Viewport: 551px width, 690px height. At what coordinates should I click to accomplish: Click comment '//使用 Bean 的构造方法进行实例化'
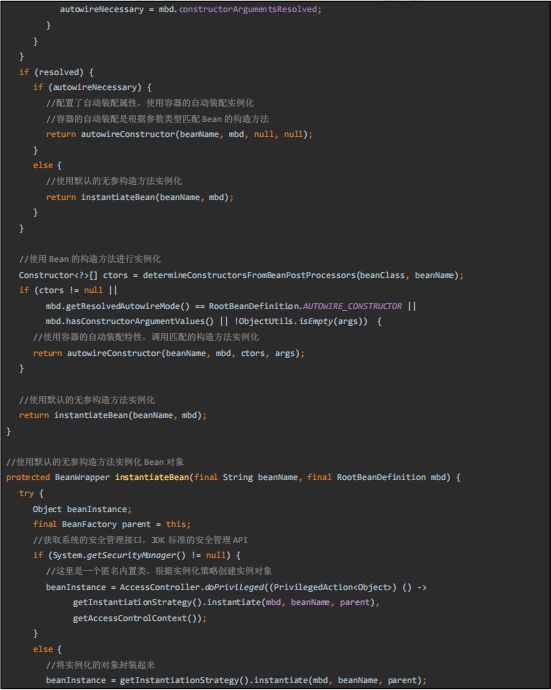point(90,259)
